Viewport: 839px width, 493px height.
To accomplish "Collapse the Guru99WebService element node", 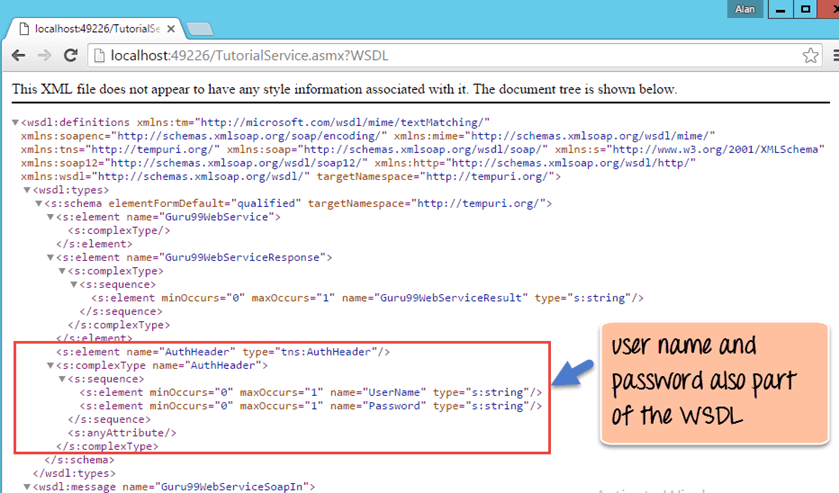I will point(51,216).
